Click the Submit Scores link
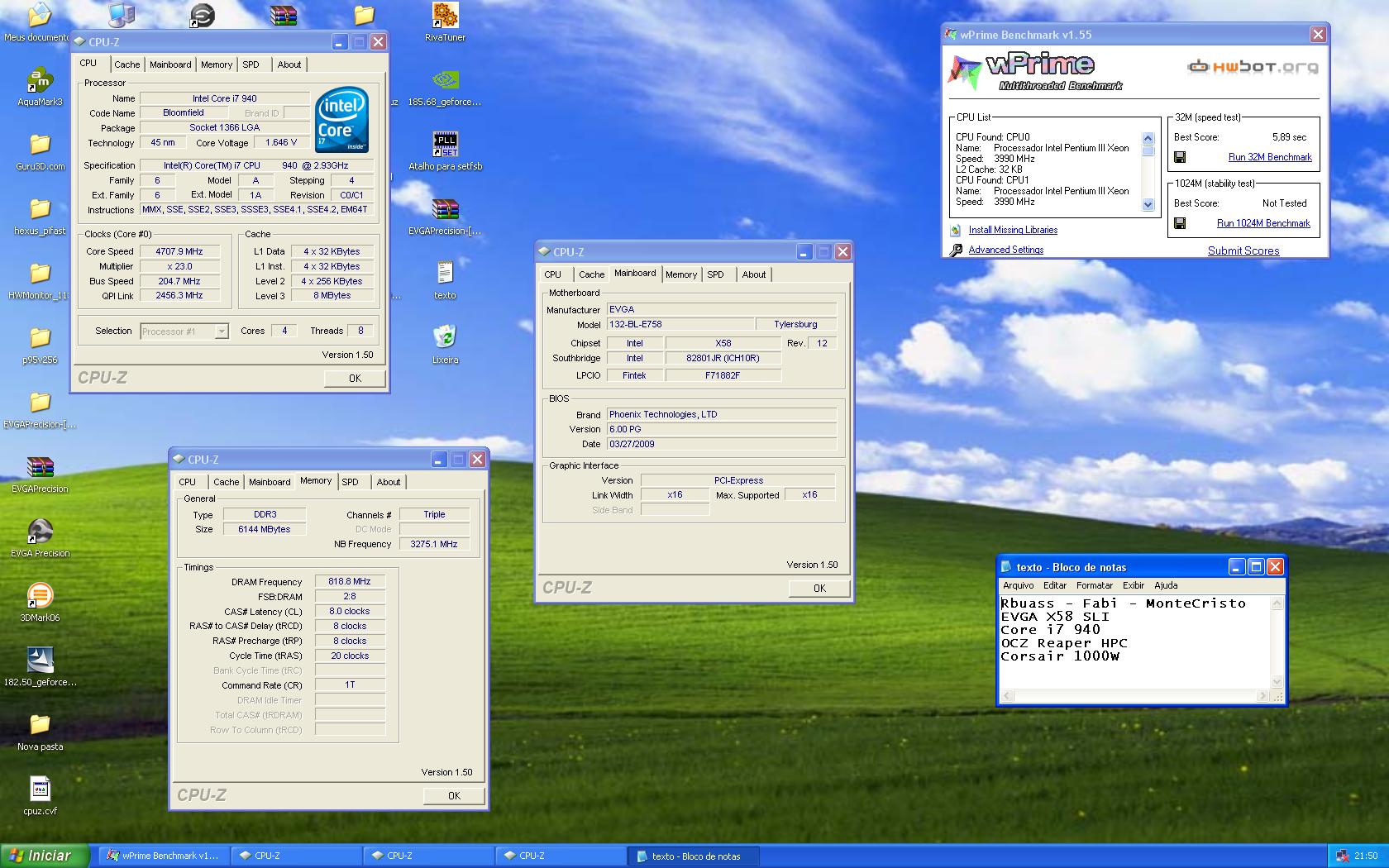Viewport: 1389px width, 868px height. point(1243,250)
